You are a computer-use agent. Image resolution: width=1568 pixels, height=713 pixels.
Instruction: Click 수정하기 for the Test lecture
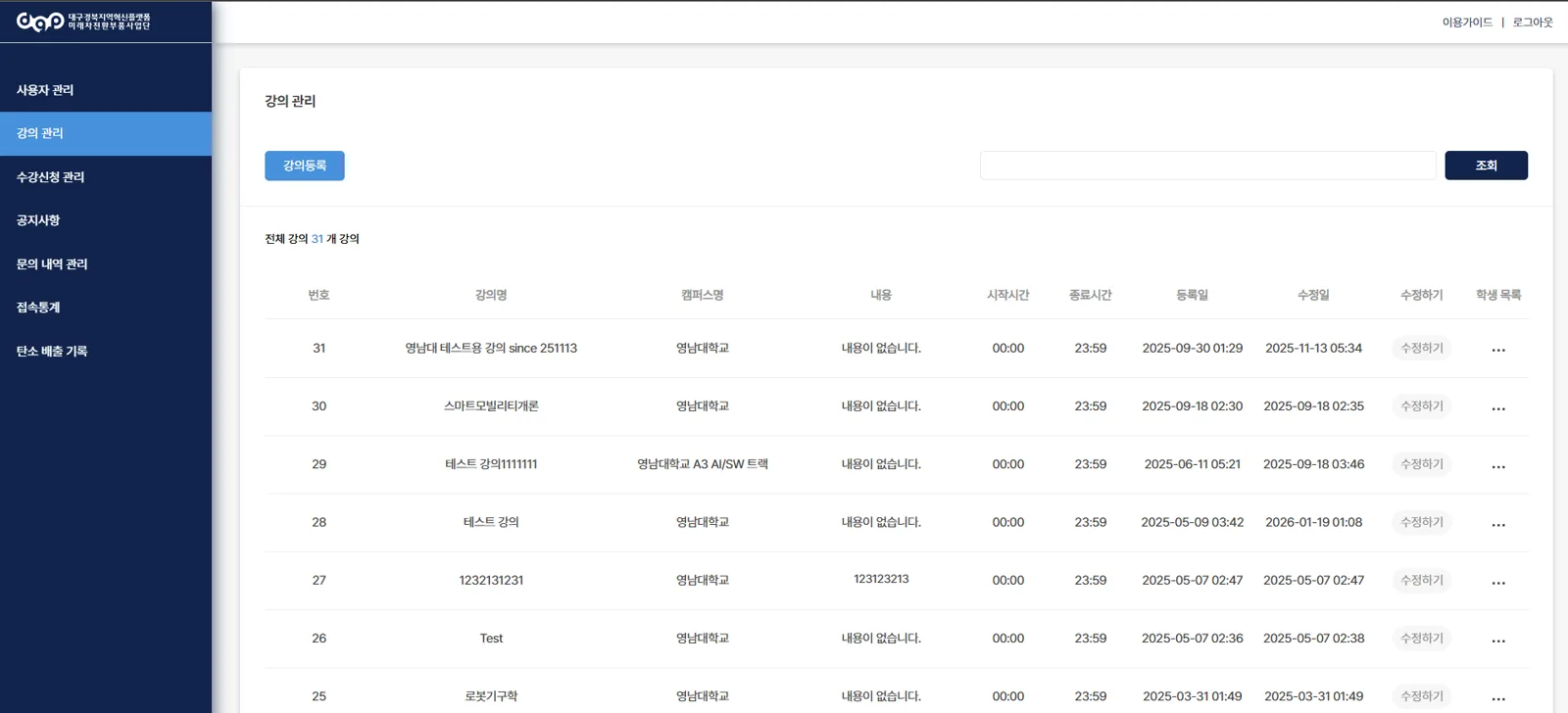coord(1422,638)
